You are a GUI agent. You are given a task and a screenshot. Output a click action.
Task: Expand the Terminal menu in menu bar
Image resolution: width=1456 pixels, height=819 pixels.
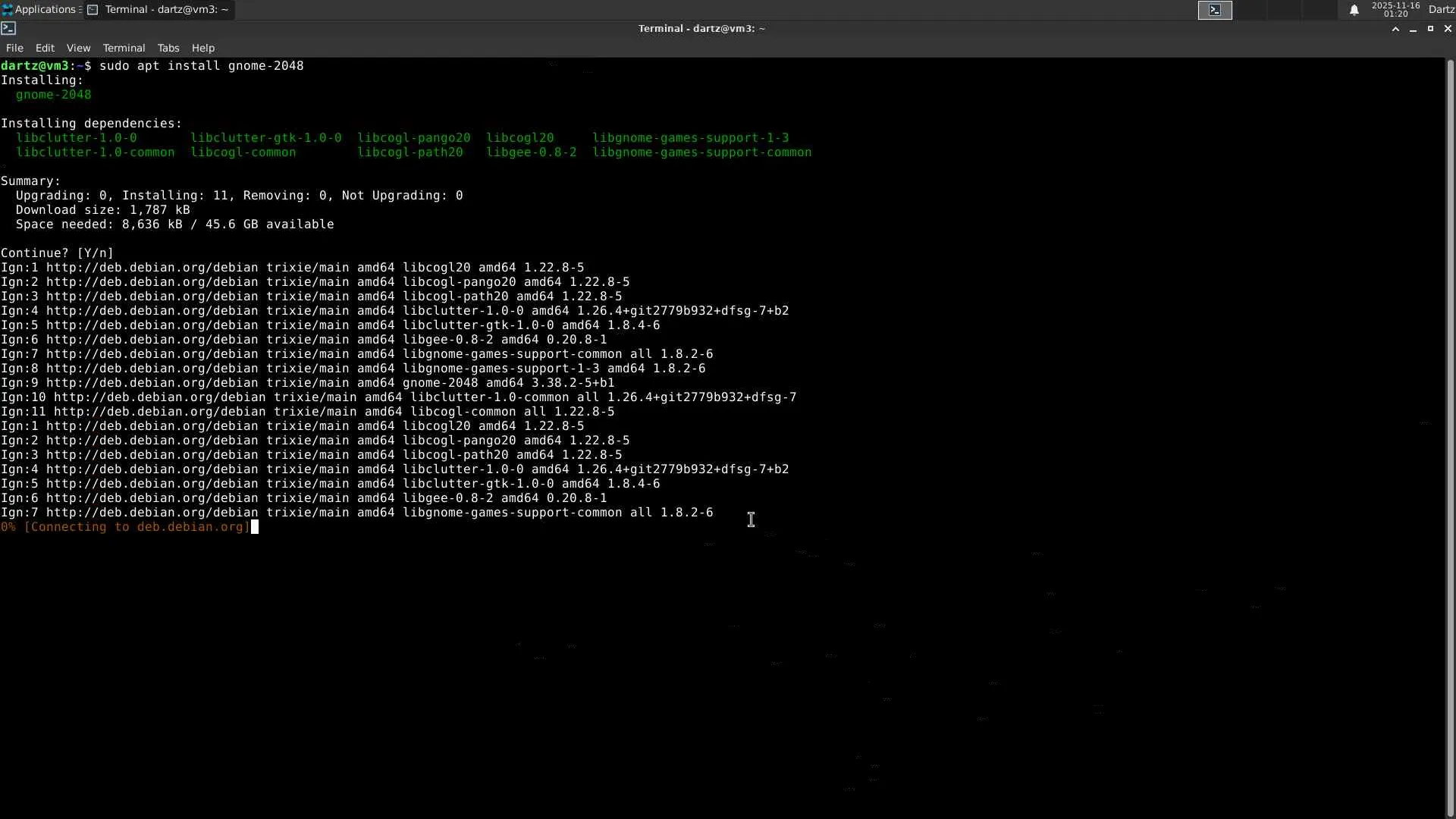(x=124, y=48)
